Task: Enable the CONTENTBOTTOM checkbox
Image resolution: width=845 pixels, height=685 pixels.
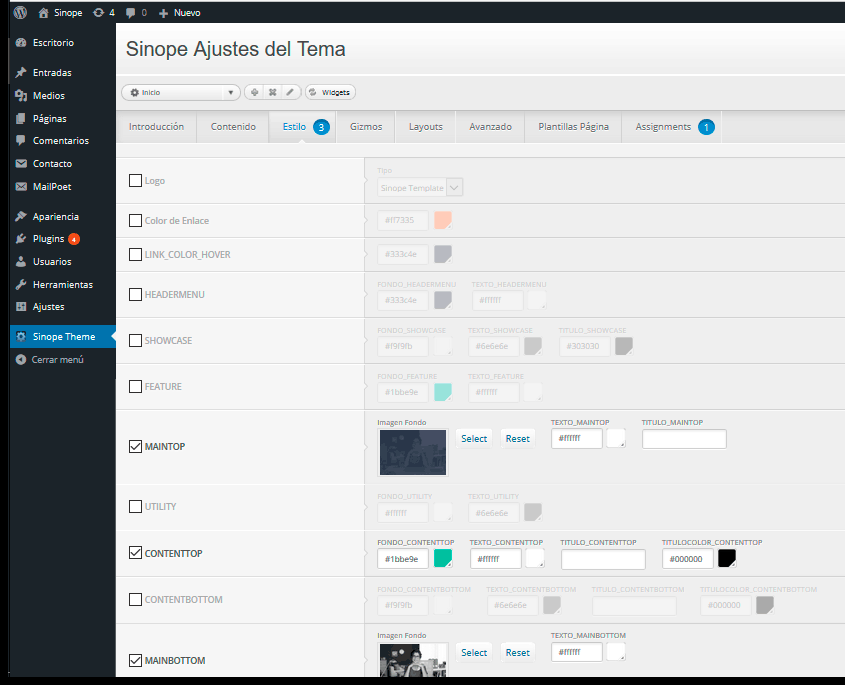Action: (x=135, y=599)
